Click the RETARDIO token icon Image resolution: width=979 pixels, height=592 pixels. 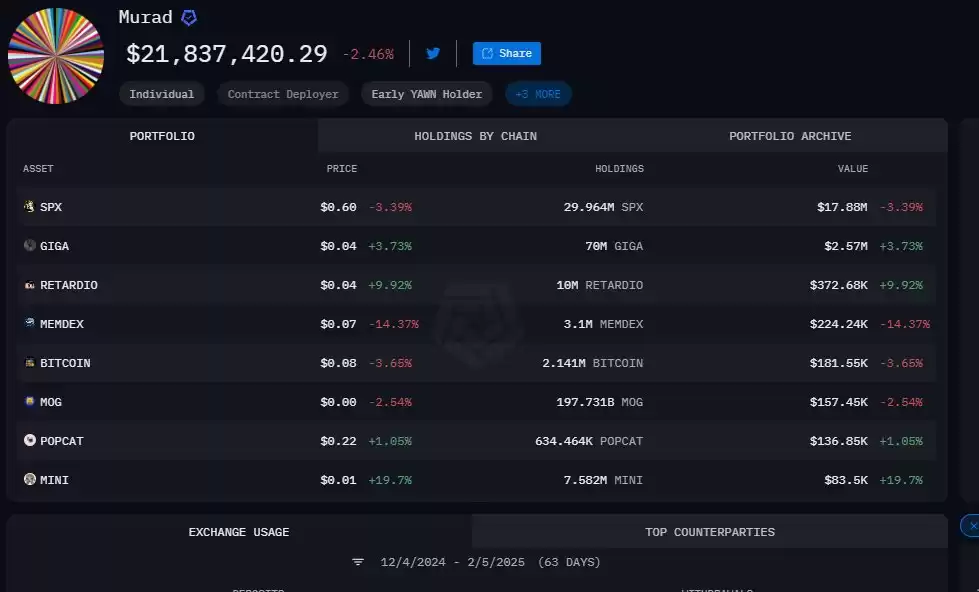(29, 285)
